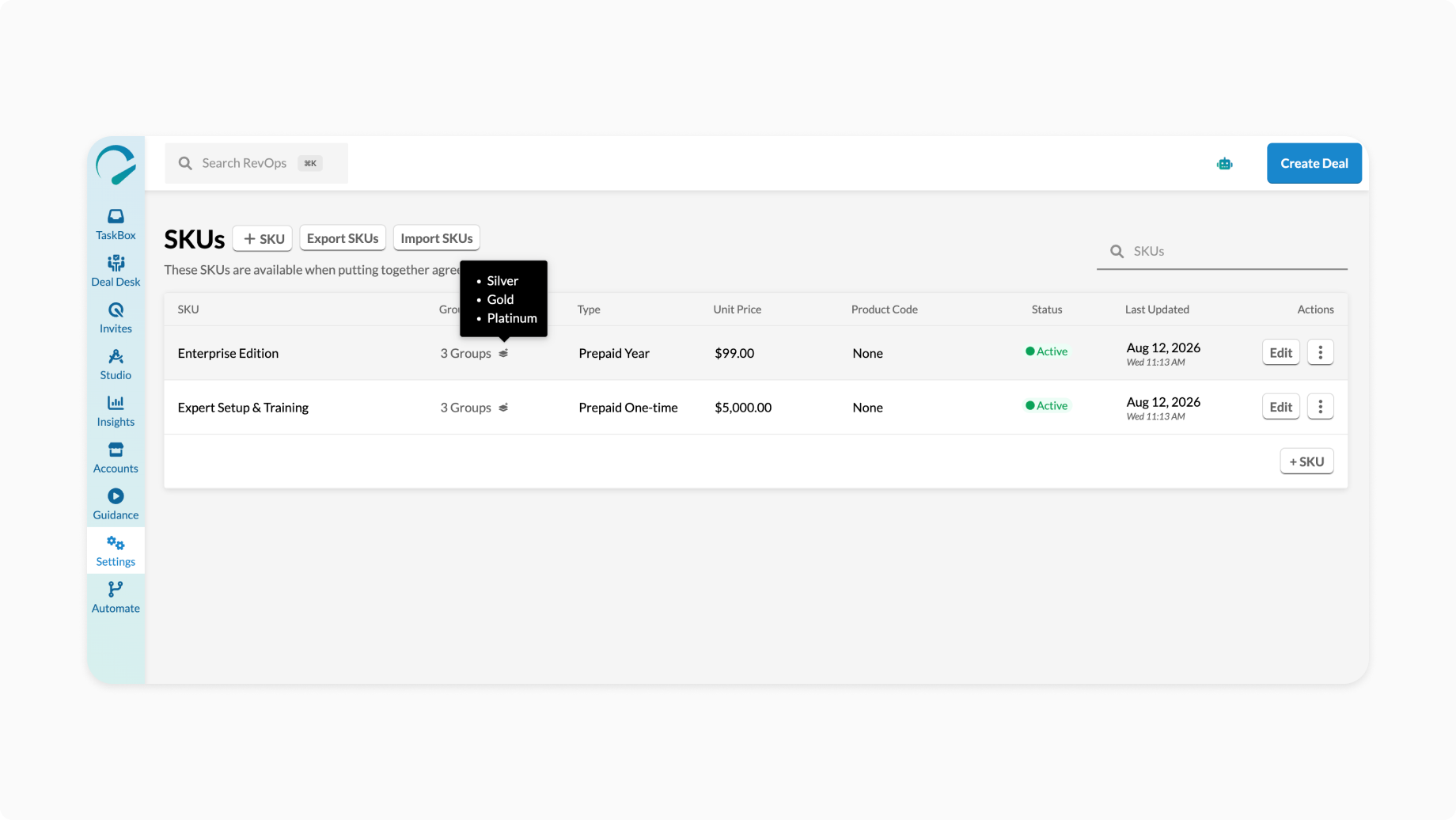Click the RevOps logo icon
Screen dimensions: 1456x820
click(x=116, y=165)
